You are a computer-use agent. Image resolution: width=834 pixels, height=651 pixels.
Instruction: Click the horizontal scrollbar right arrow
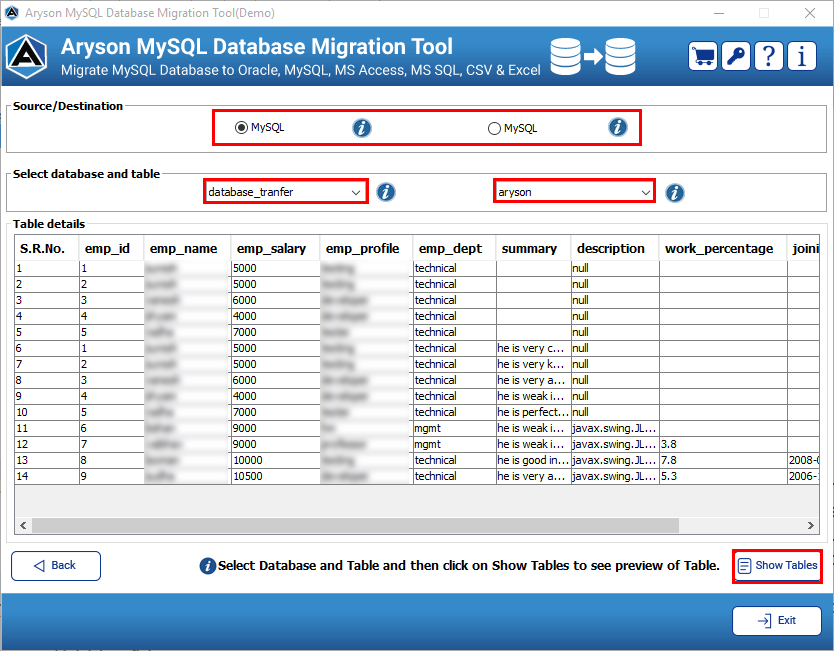point(811,525)
